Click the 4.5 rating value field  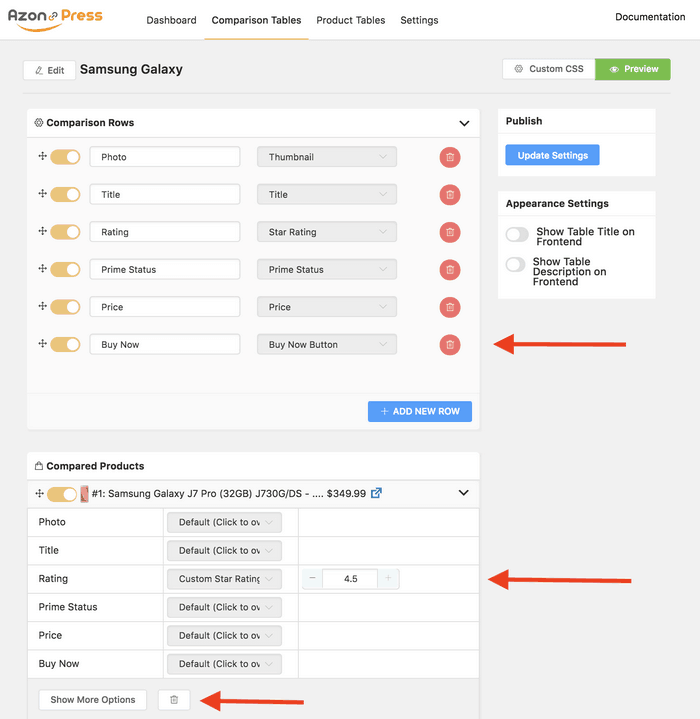point(350,579)
